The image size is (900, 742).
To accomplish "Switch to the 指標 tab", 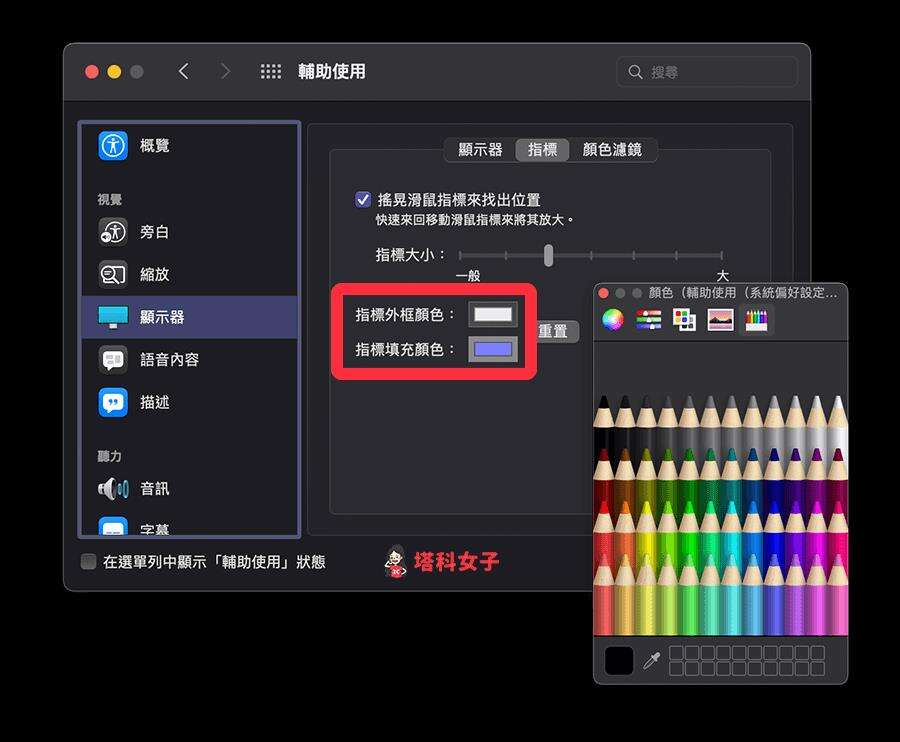I will coord(542,150).
